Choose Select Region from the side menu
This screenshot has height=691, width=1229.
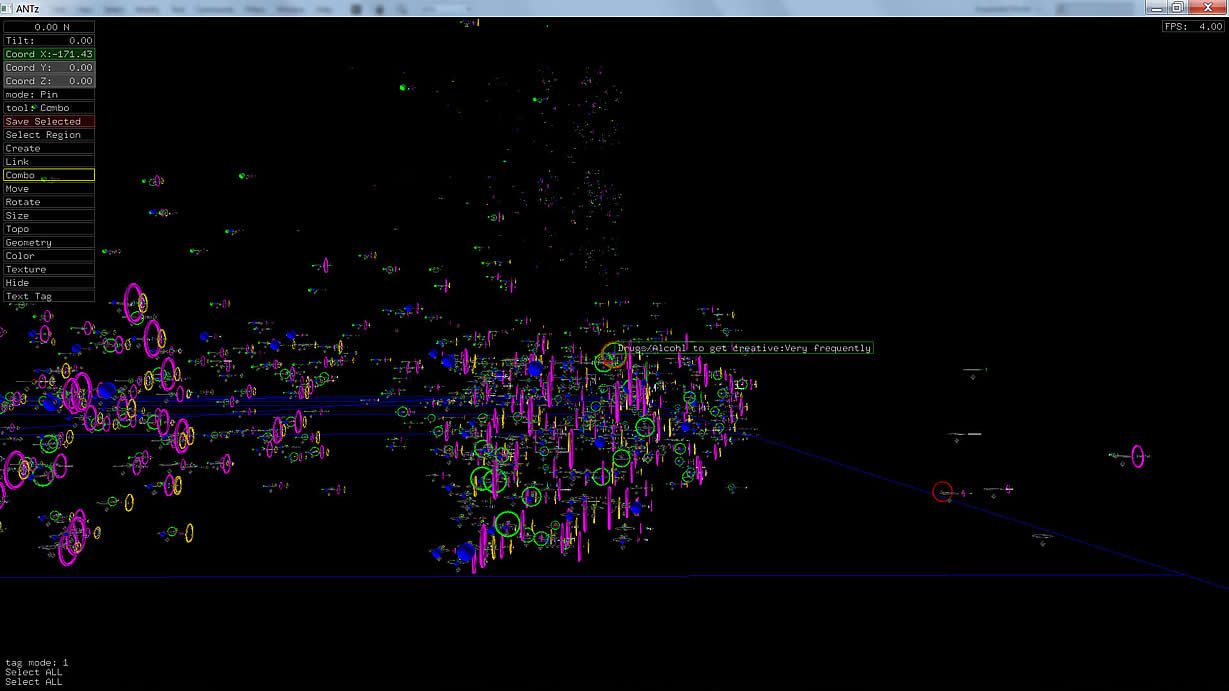point(49,135)
